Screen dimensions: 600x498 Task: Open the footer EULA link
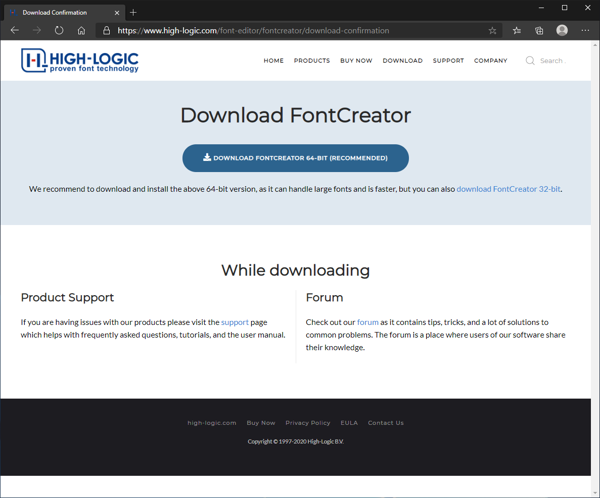point(349,423)
